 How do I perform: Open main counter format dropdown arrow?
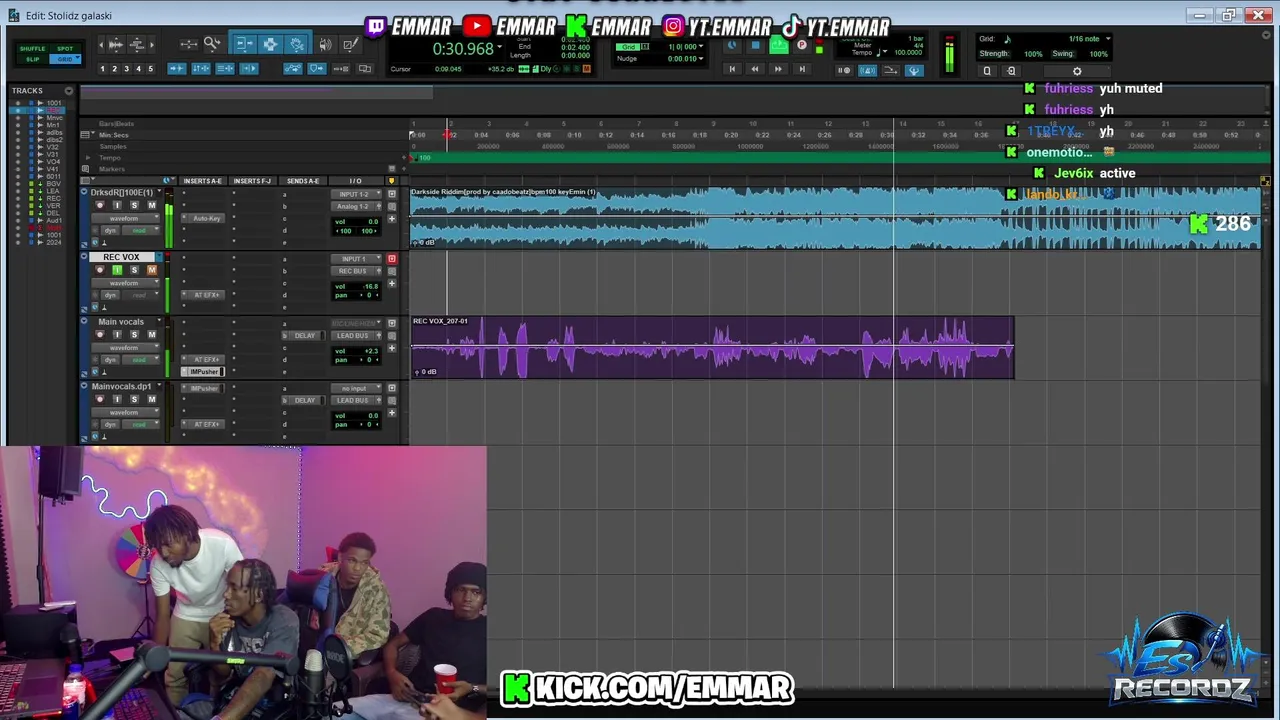(x=500, y=47)
